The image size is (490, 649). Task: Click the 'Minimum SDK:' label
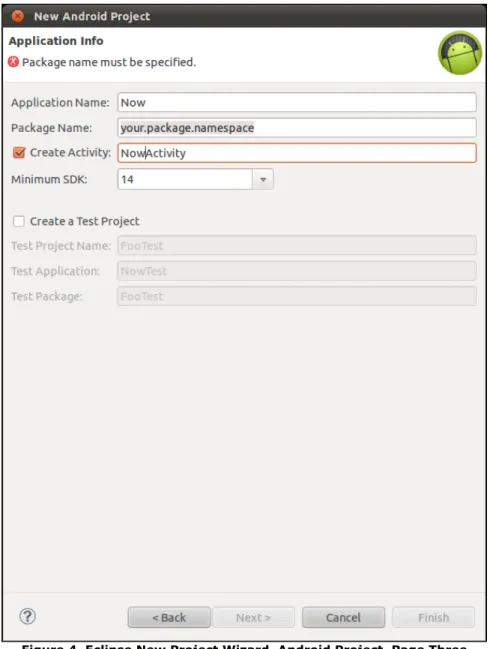49,180
